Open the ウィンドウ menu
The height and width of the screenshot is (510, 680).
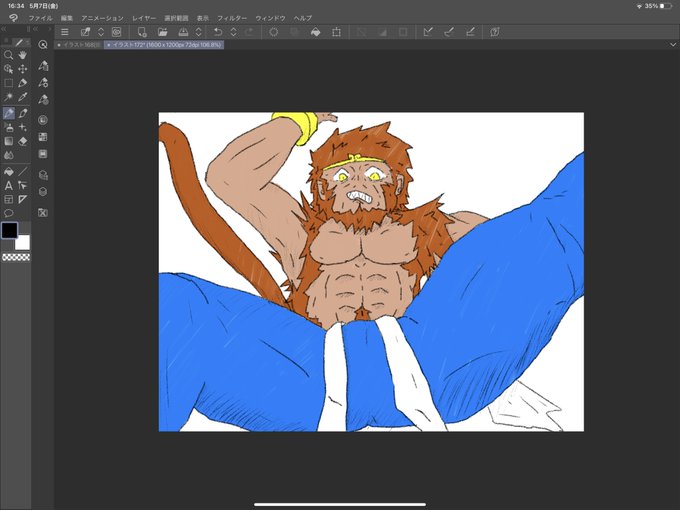point(270,18)
